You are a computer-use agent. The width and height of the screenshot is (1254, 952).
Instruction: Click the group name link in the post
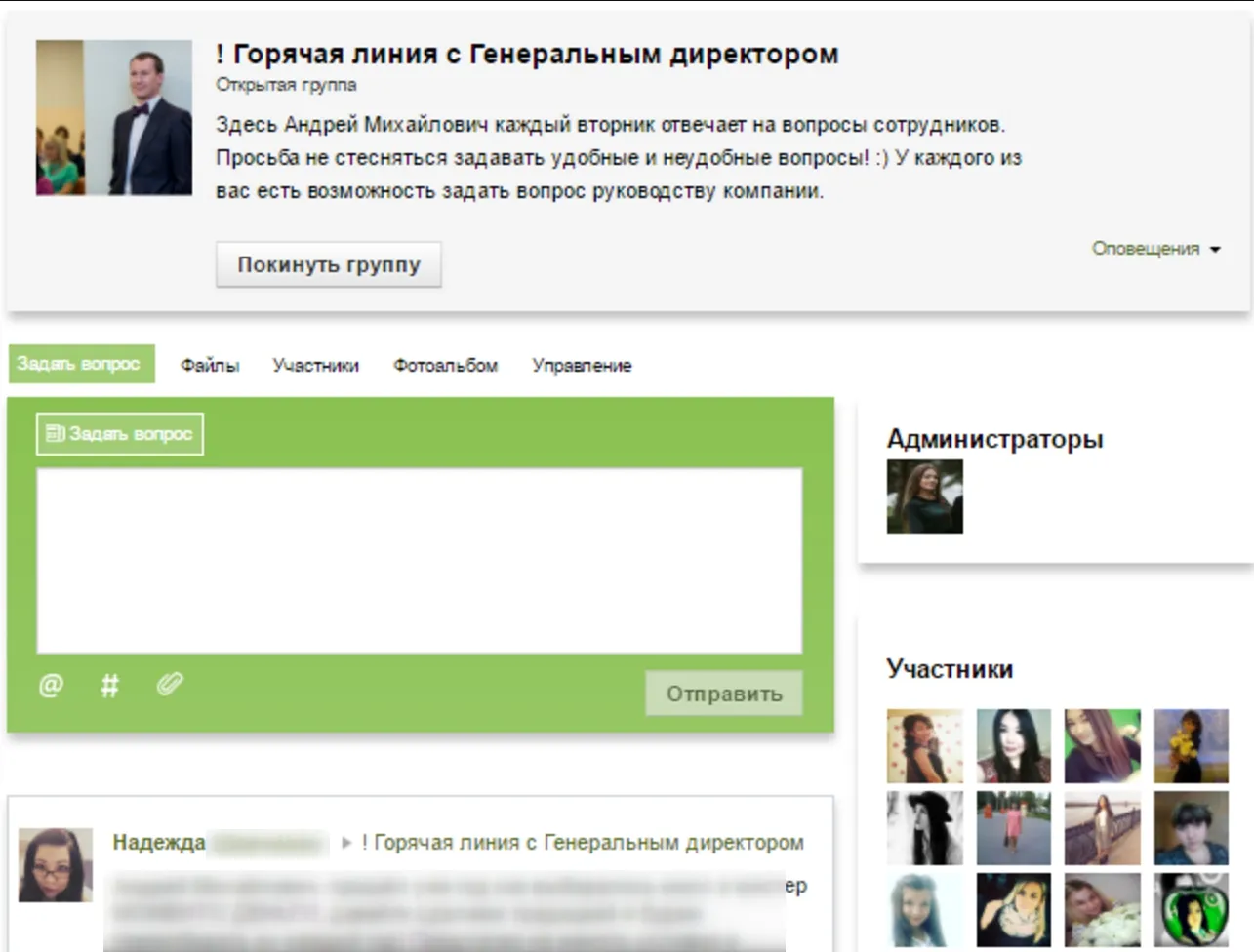pyautogui.click(x=583, y=843)
